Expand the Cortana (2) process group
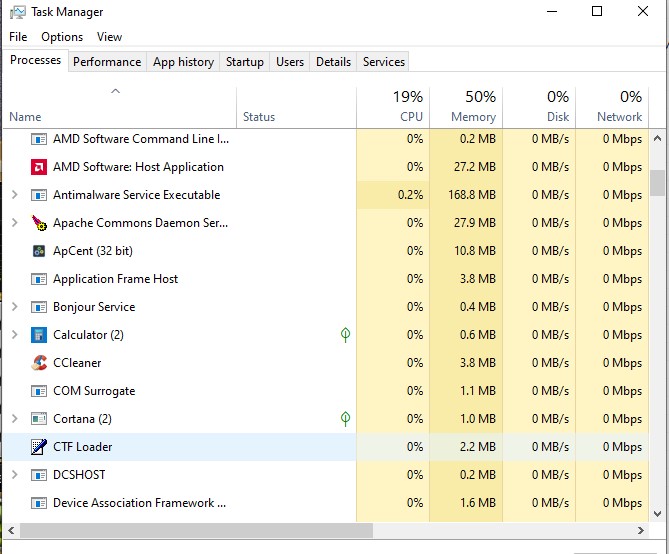Screen dimensions: 669x554 pyautogui.click(x=15, y=419)
